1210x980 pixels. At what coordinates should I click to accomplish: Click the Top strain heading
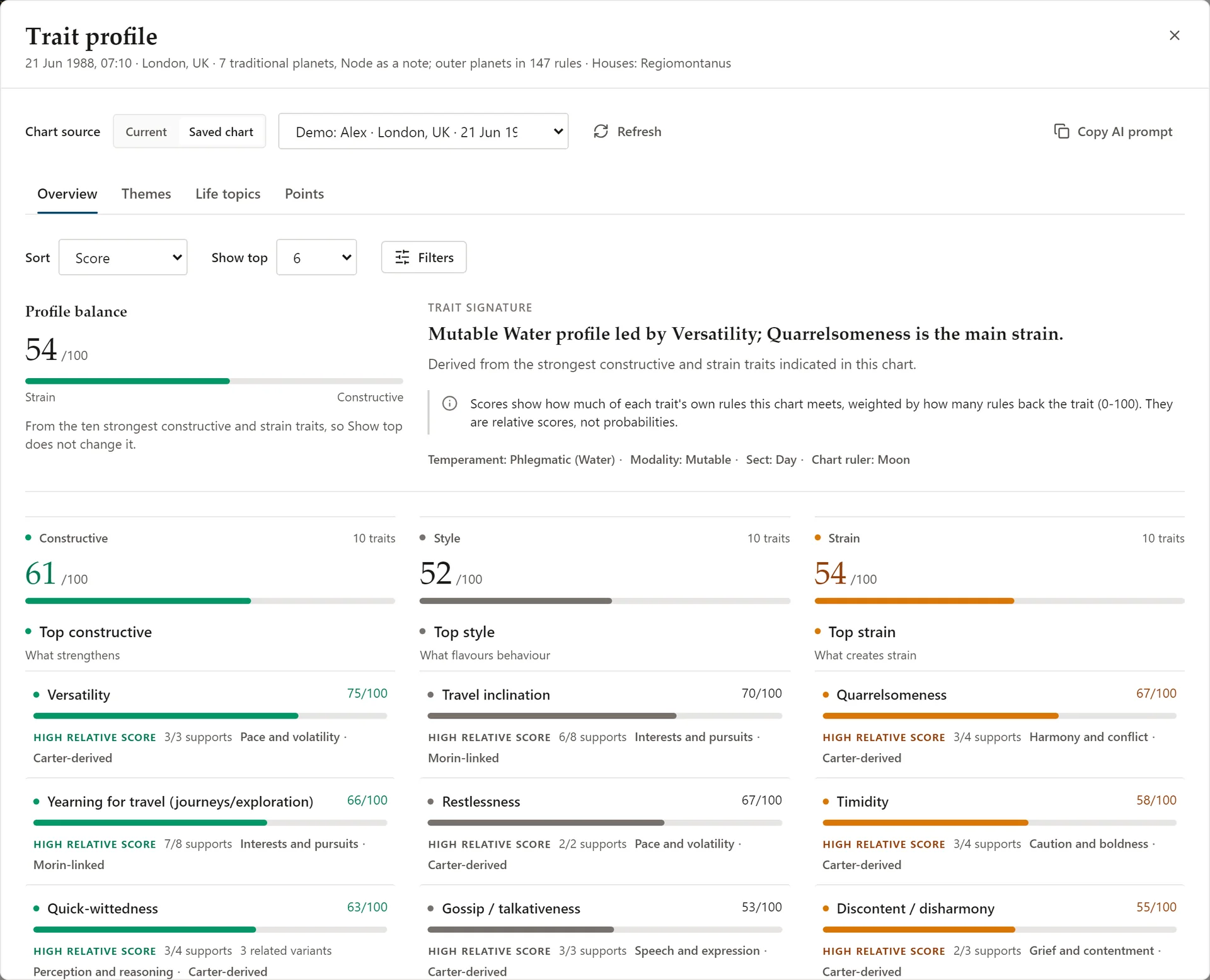coord(861,632)
